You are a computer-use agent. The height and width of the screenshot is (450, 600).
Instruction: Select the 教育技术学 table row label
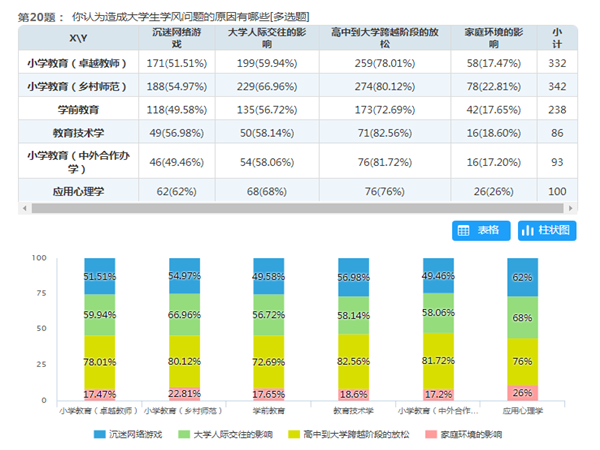pyautogui.click(x=77, y=132)
